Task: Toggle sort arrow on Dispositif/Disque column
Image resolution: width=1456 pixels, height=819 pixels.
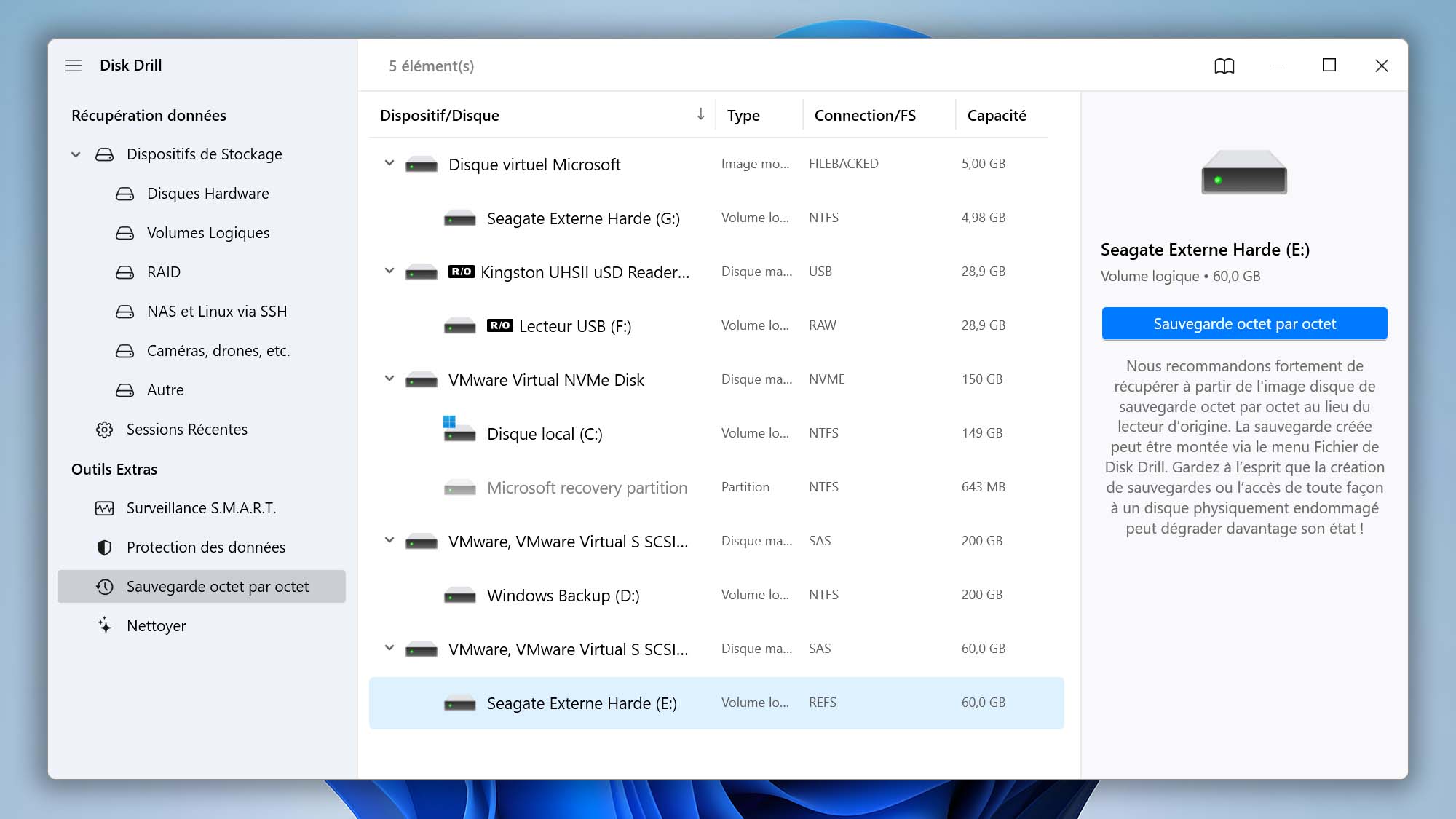Action: coord(700,114)
